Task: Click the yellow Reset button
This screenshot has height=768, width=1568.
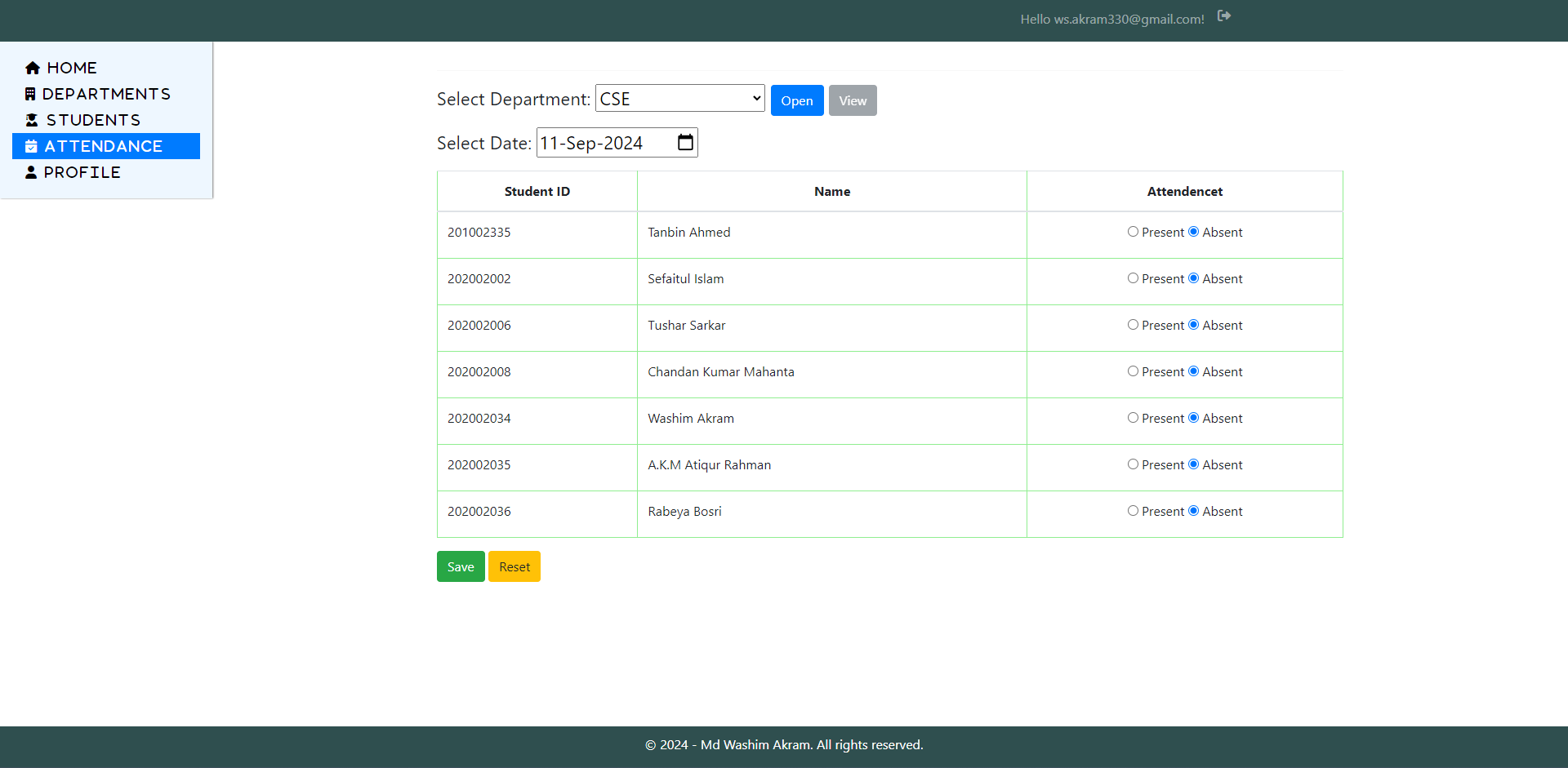Action: click(x=514, y=566)
